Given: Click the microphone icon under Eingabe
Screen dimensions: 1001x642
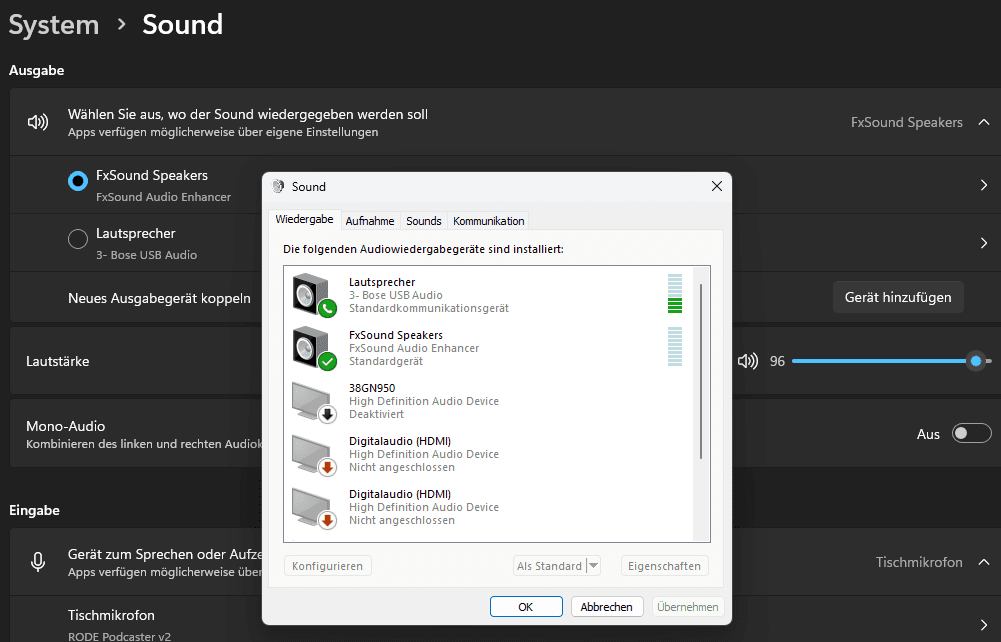Looking at the screenshot, I should 38,562.
